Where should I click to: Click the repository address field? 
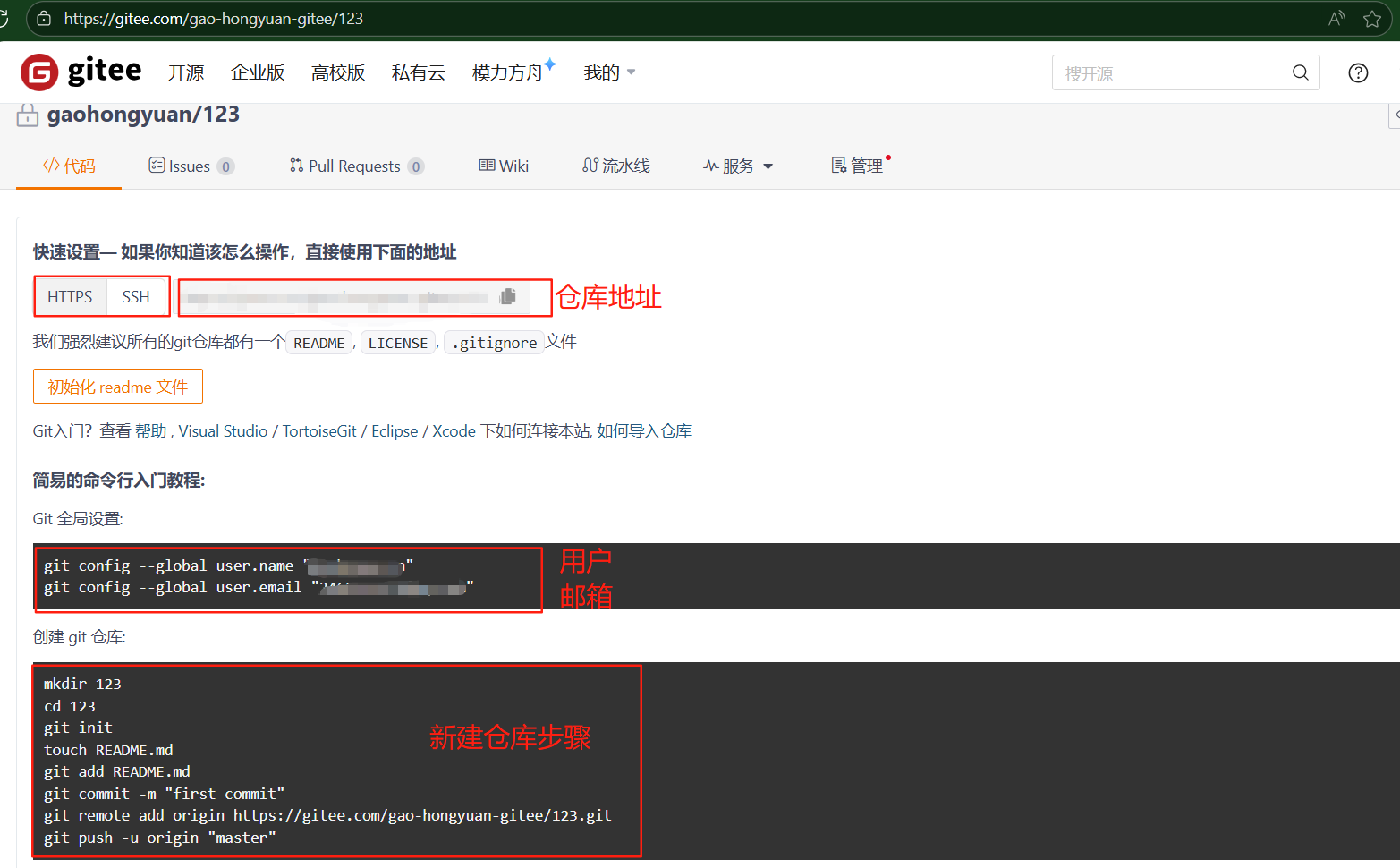coord(354,297)
